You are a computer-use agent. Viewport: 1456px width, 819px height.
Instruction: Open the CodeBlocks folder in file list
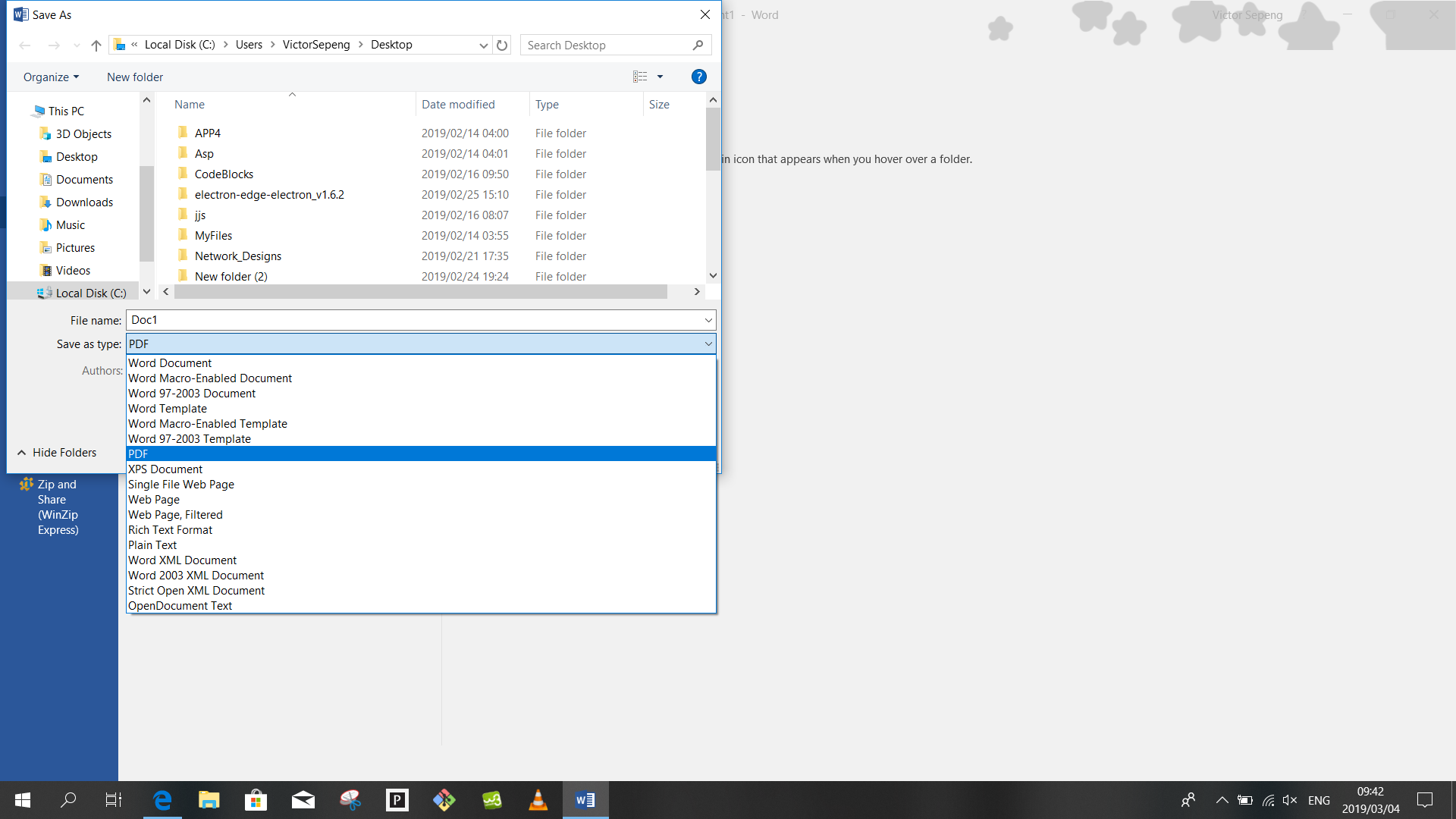[224, 174]
